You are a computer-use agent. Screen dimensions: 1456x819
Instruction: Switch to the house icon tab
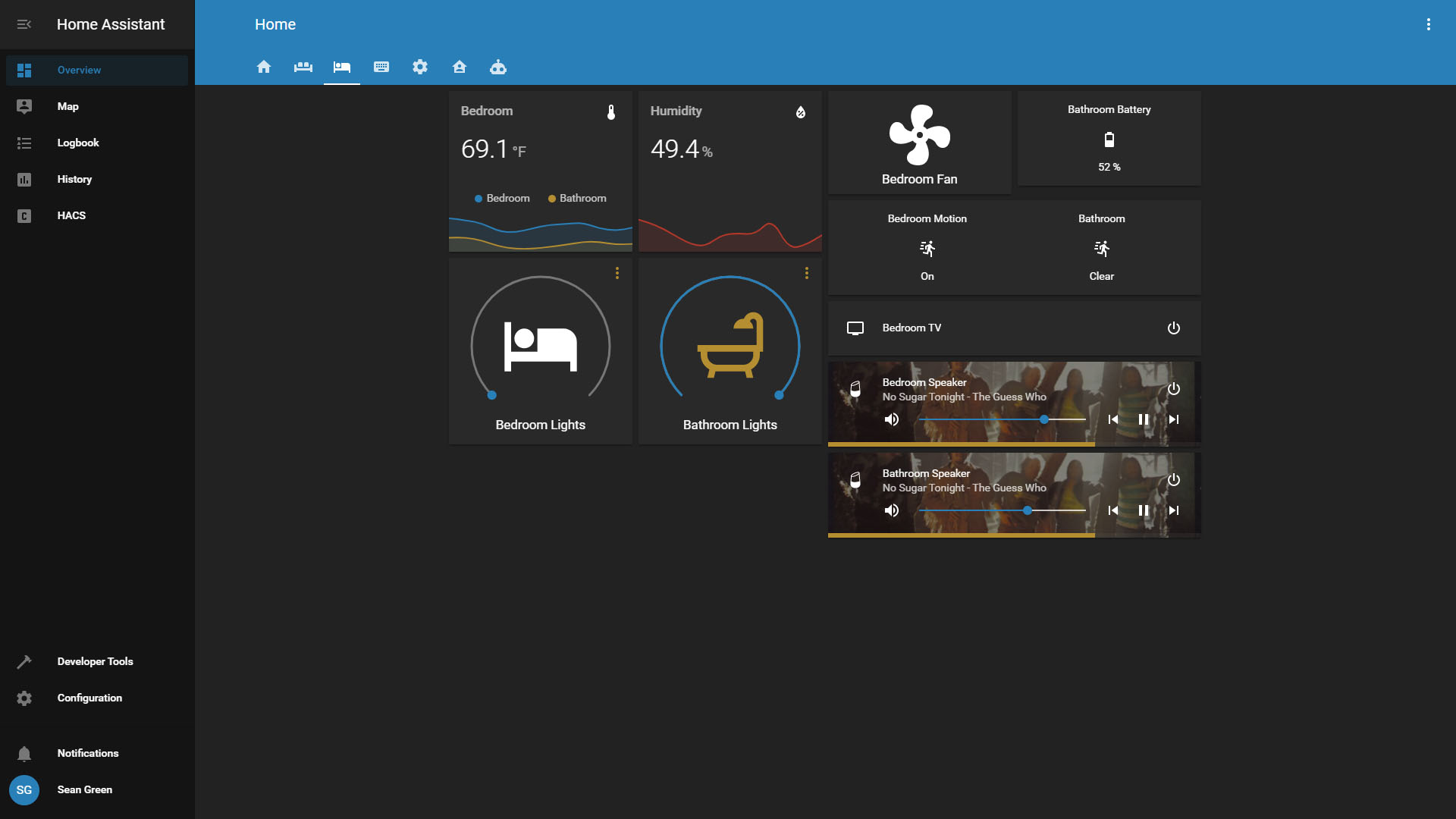coord(264,67)
